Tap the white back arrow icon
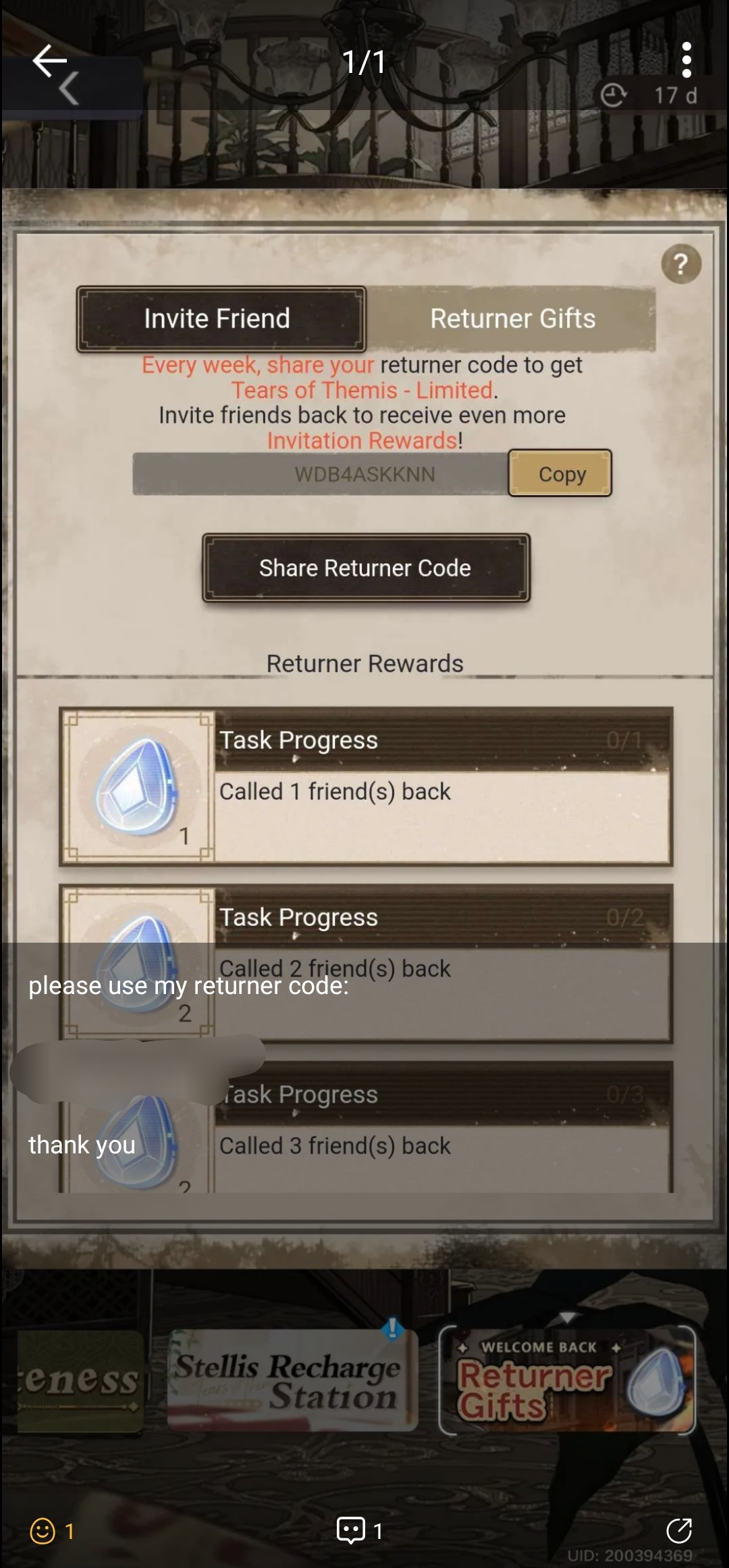Viewport: 729px width, 1568px height. click(x=49, y=61)
